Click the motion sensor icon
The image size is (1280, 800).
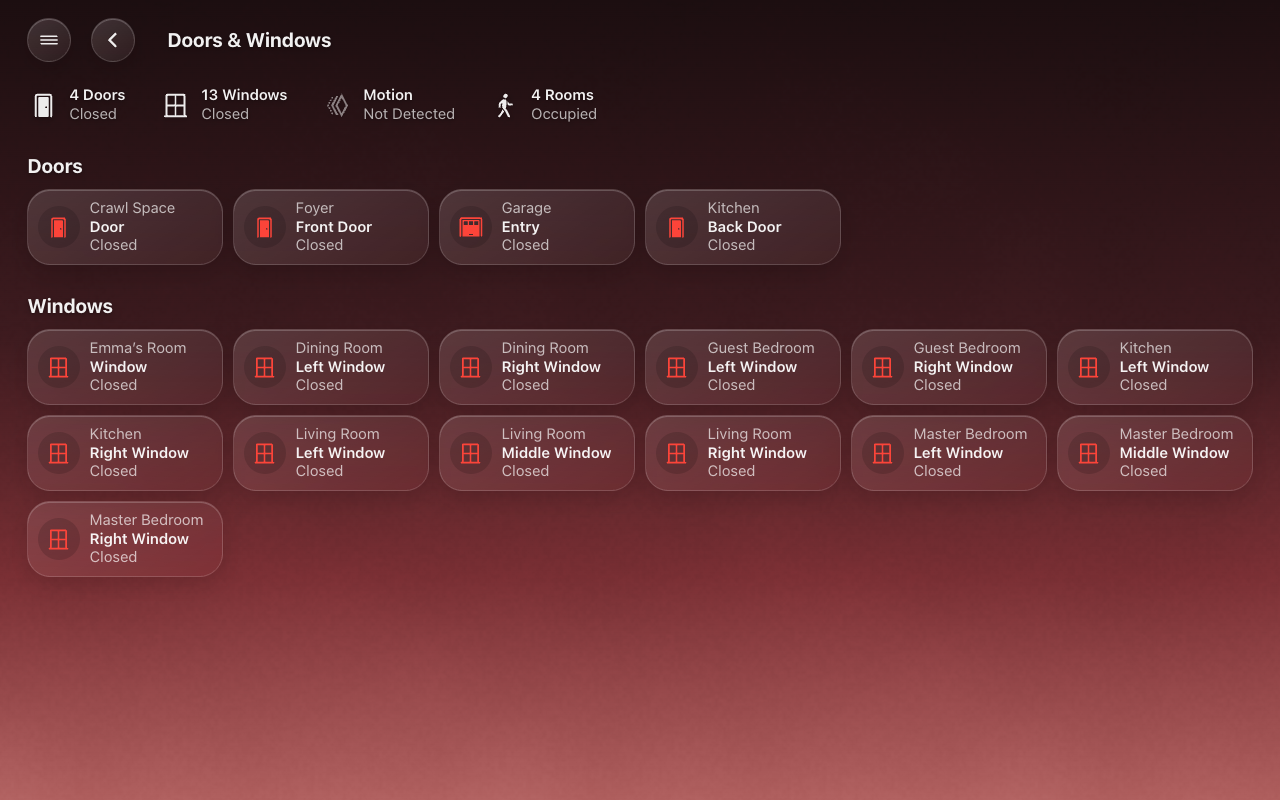coord(338,105)
